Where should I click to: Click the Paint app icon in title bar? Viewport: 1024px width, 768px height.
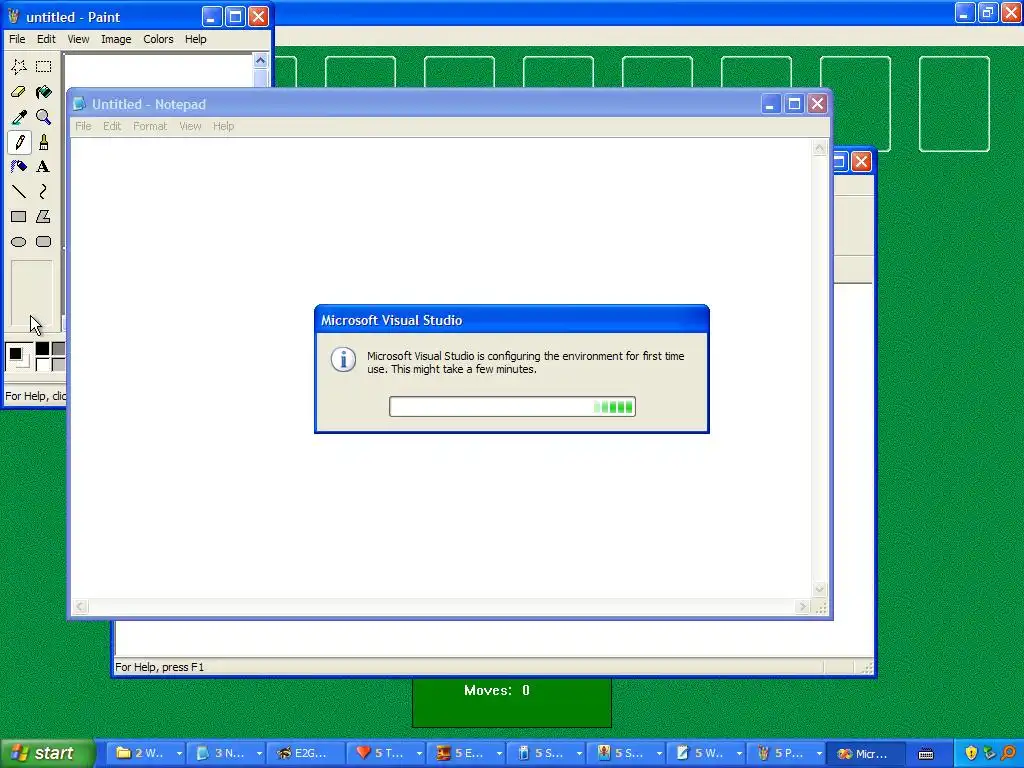(13, 16)
